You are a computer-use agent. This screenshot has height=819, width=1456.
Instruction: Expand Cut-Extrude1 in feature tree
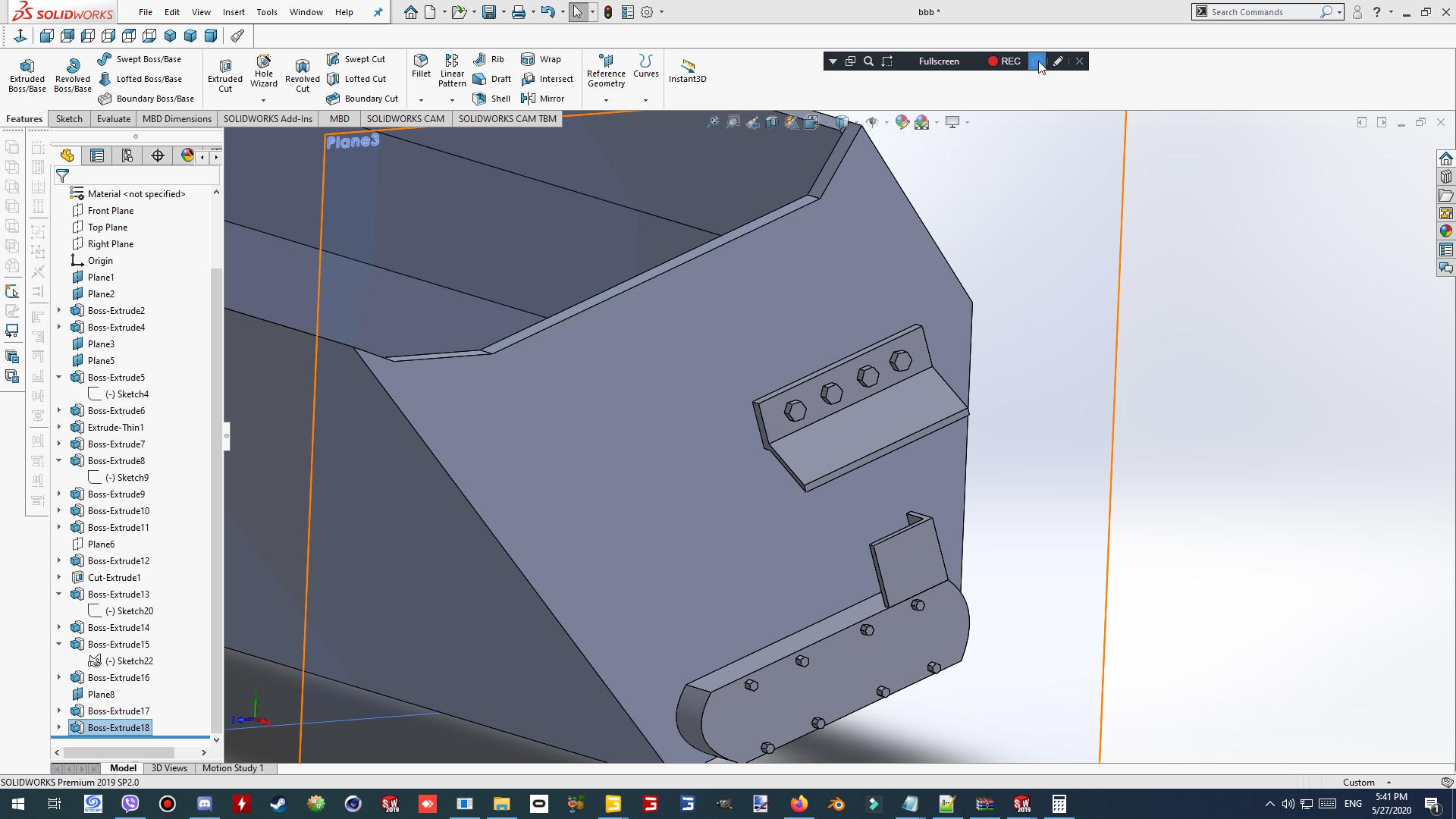pos(59,577)
